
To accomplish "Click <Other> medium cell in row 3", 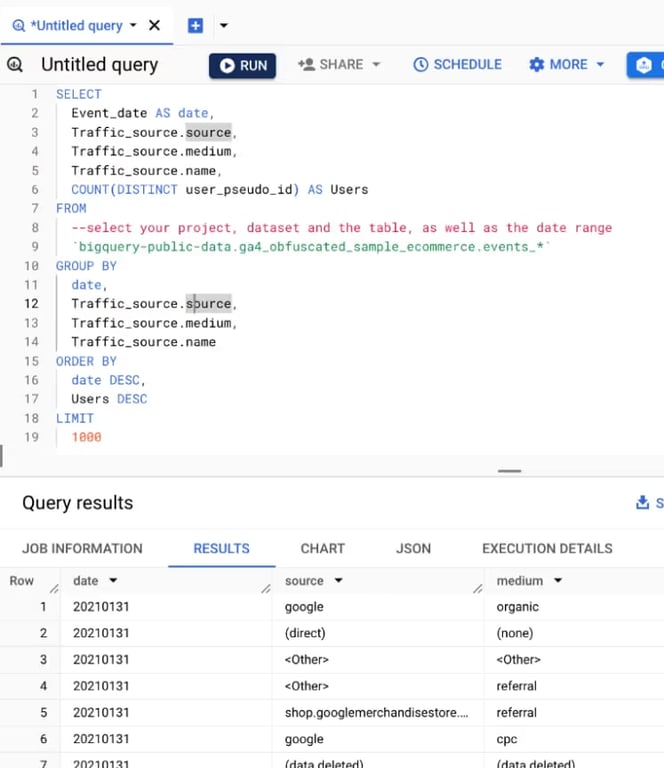I will point(519,660).
